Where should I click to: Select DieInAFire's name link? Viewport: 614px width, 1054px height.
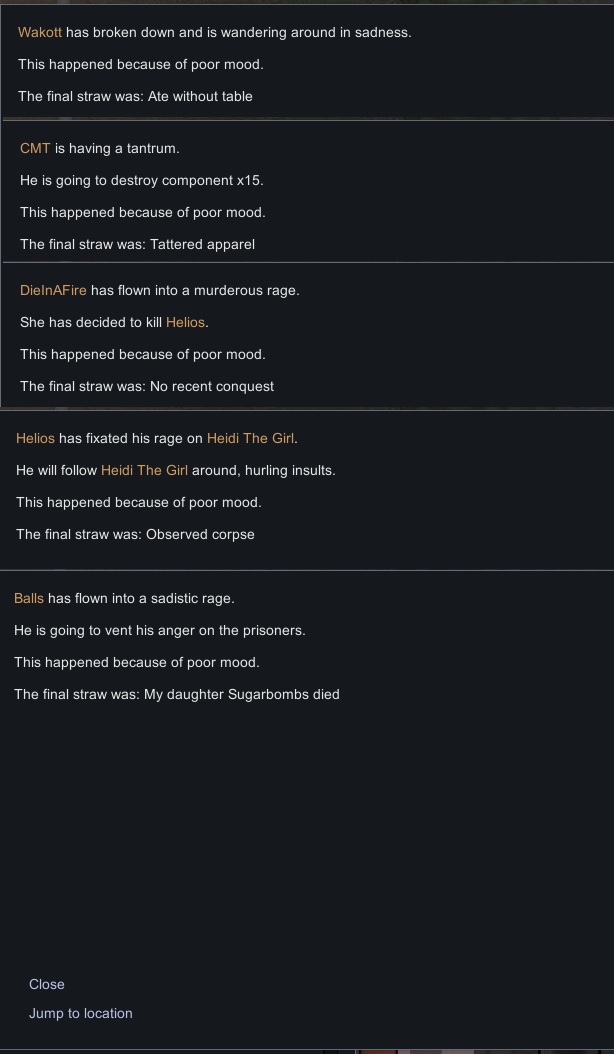[53, 290]
